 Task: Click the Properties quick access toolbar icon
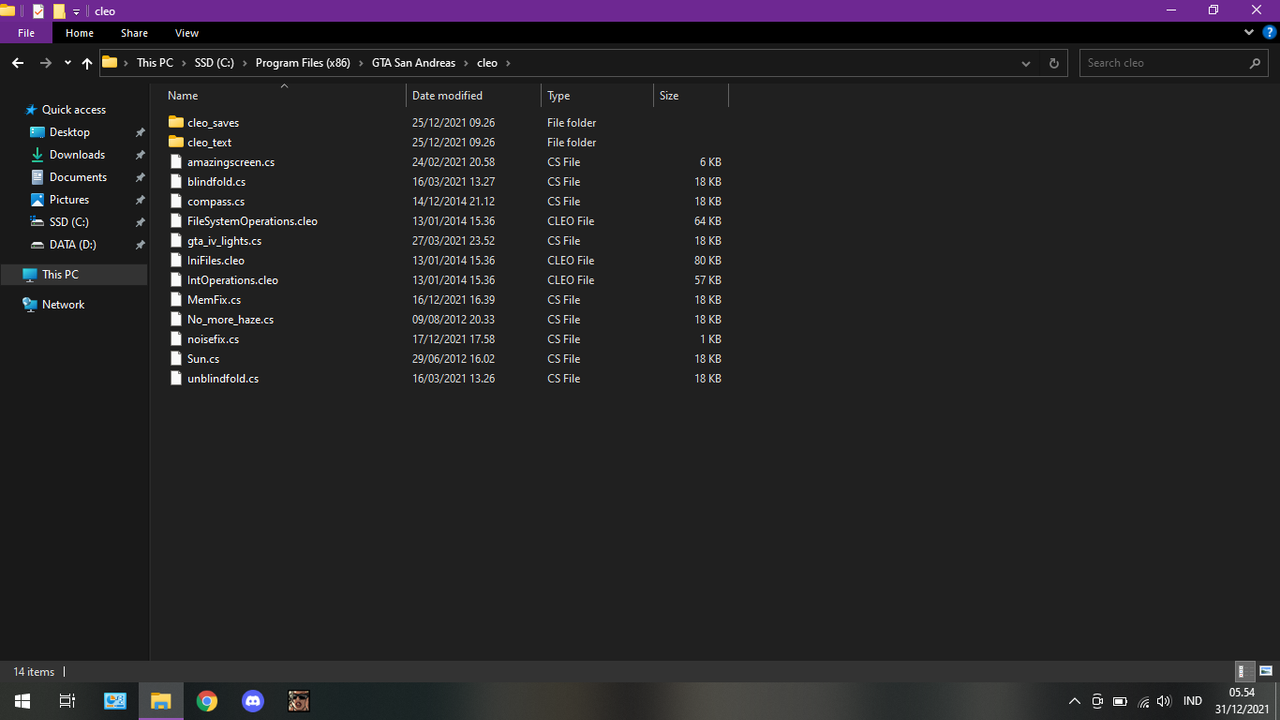[x=38, y=11]
